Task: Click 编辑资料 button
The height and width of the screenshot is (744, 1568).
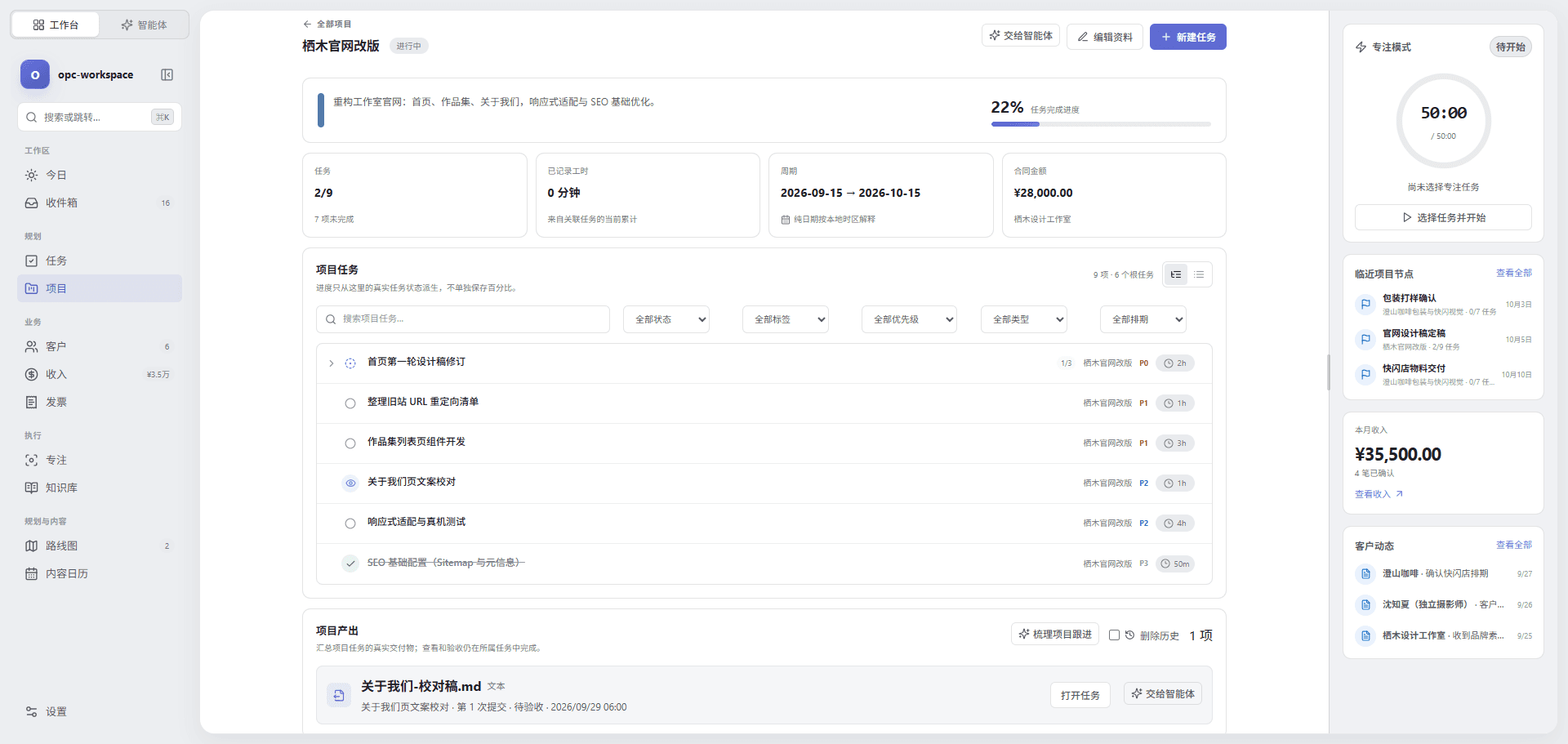Action: click(x=1104, y=37)
